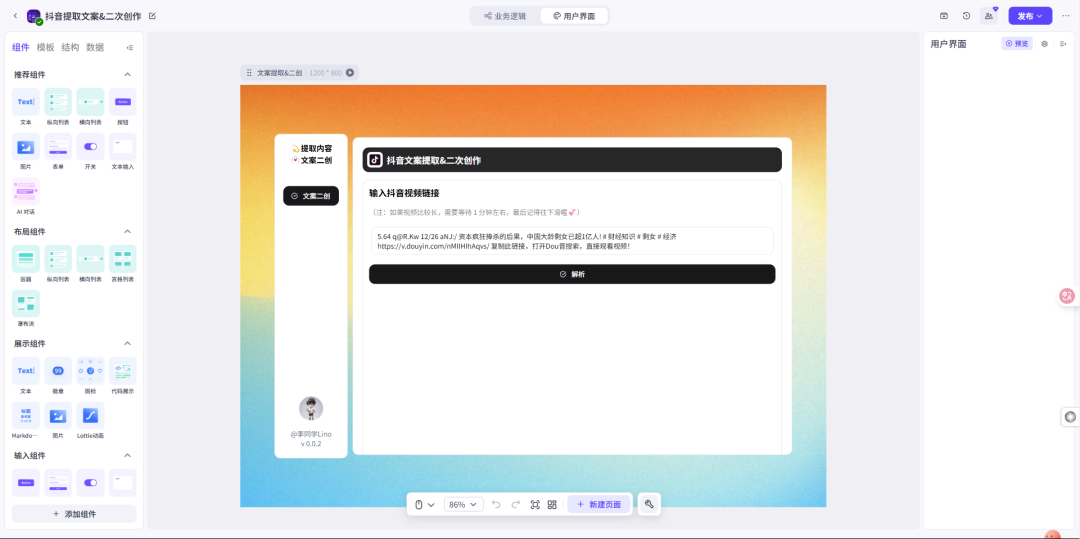This screenshot has width=1080, height=539.
Task: Select the 瀑布流 waterfall component
Action: (25, 304)
